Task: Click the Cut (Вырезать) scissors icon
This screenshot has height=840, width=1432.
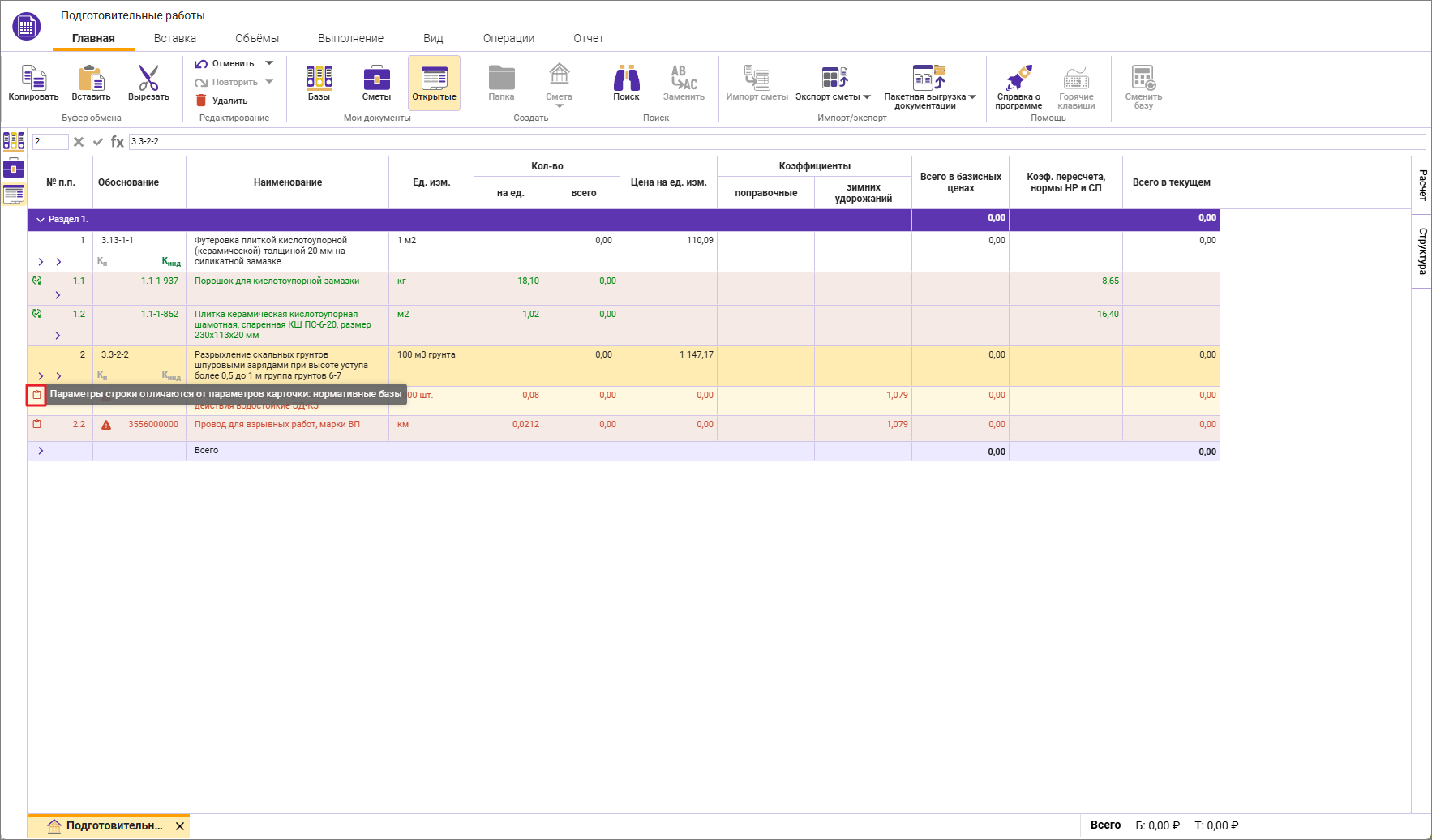Action: [x=148, y=79]
